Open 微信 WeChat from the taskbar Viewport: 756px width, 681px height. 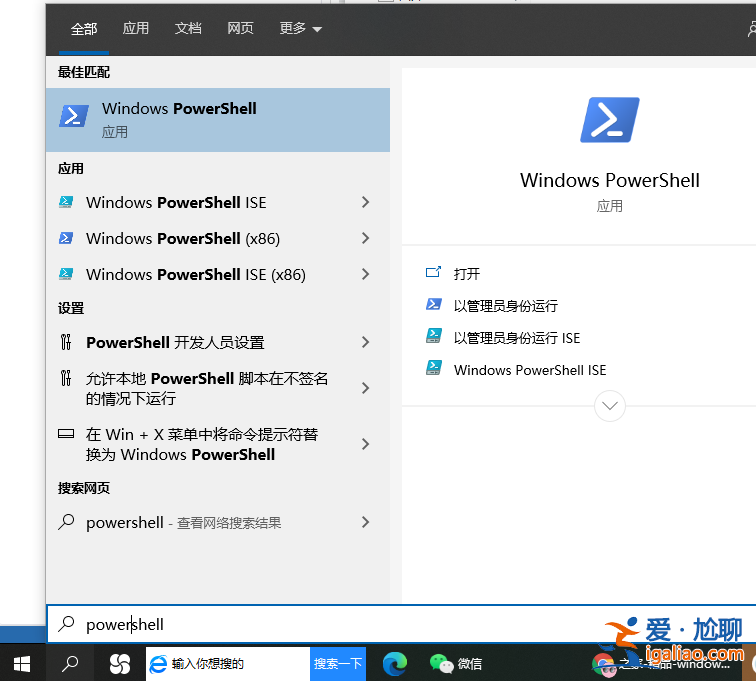(456, 664)
